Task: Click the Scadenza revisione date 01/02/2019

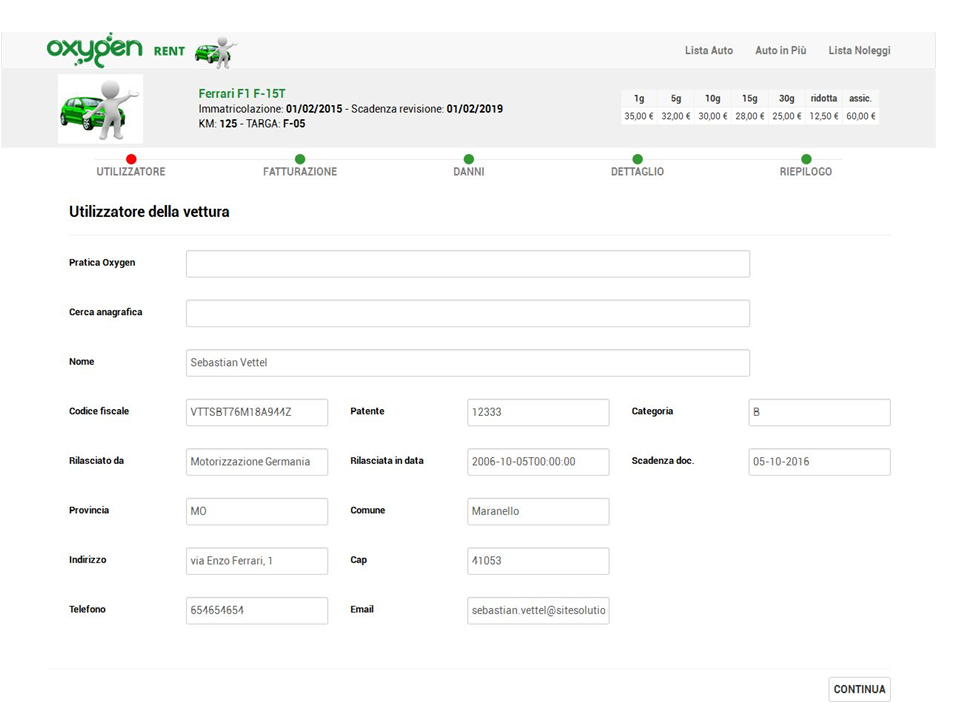Action: click(x=474, y=109)
